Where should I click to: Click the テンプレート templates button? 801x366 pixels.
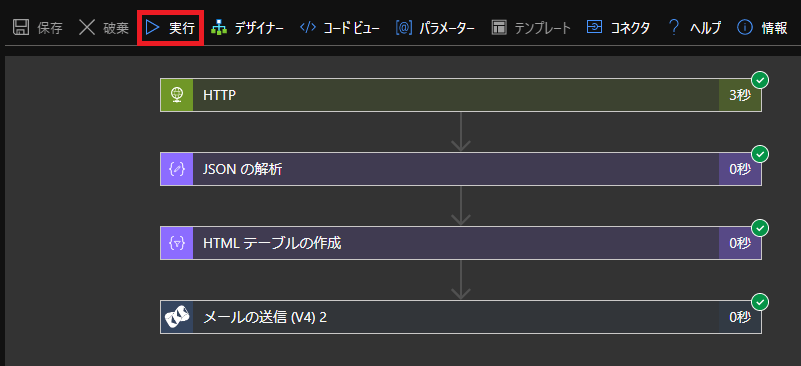[531, 28]
